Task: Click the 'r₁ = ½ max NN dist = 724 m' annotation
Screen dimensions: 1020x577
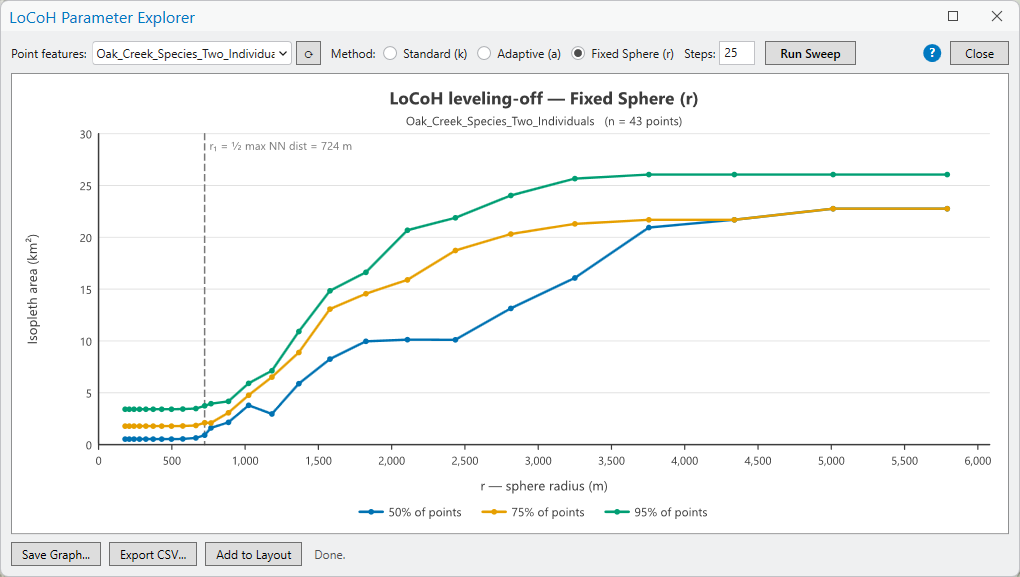Action: [280, 146]
